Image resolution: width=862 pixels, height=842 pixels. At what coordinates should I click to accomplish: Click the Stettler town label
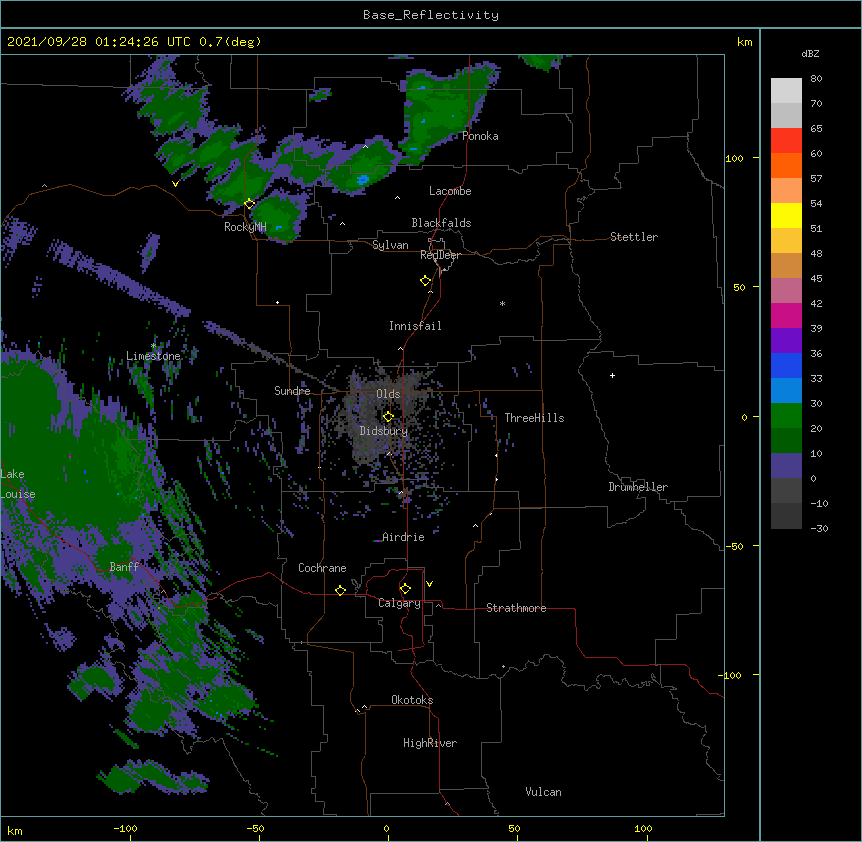point(634,237)
